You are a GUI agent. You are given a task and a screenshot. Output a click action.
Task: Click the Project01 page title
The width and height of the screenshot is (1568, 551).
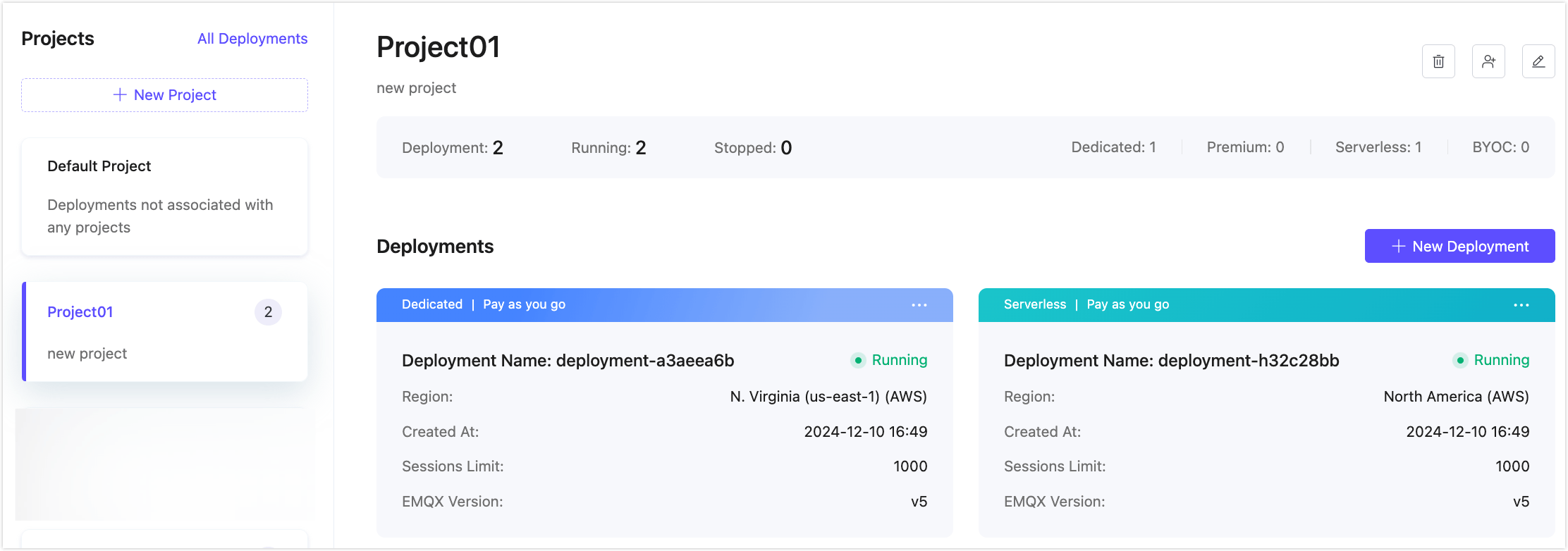pos(438,47)
